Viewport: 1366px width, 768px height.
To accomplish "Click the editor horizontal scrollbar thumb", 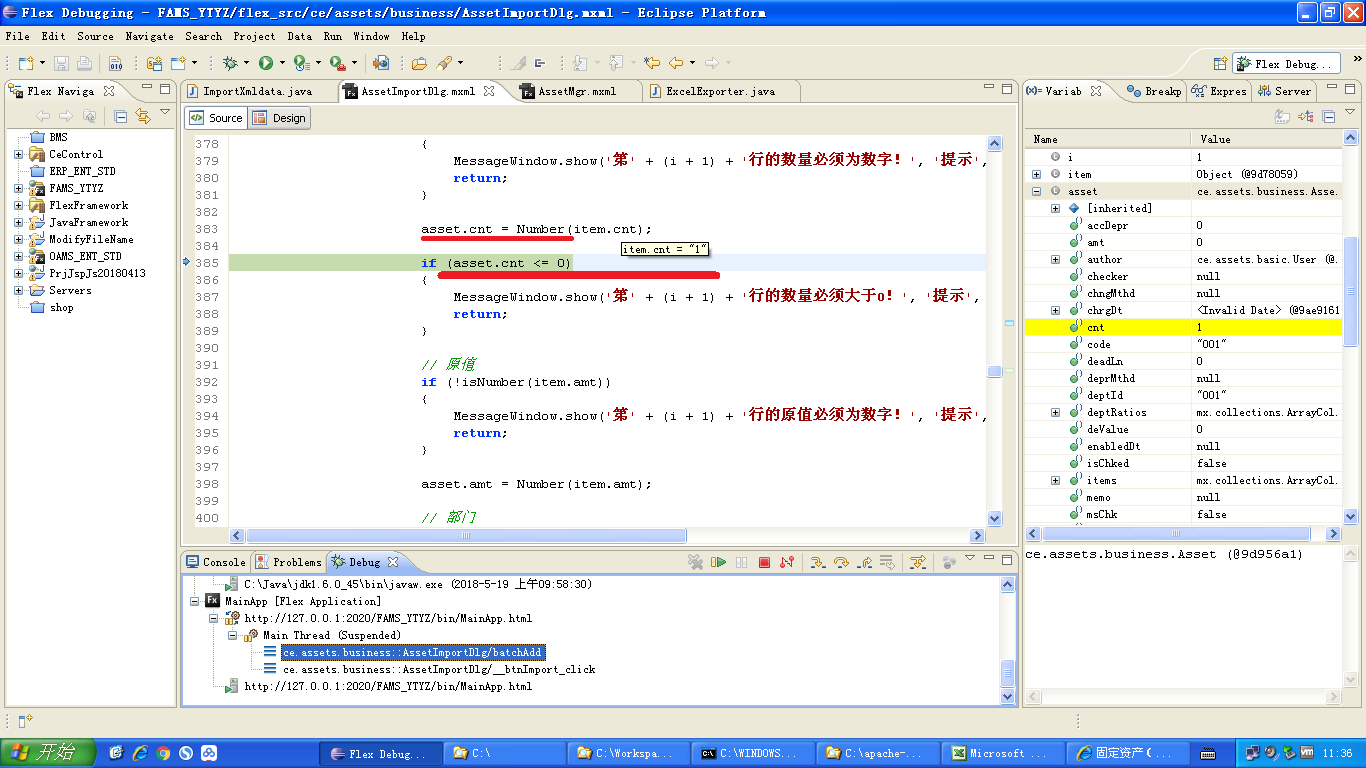I will pos(465,535).
